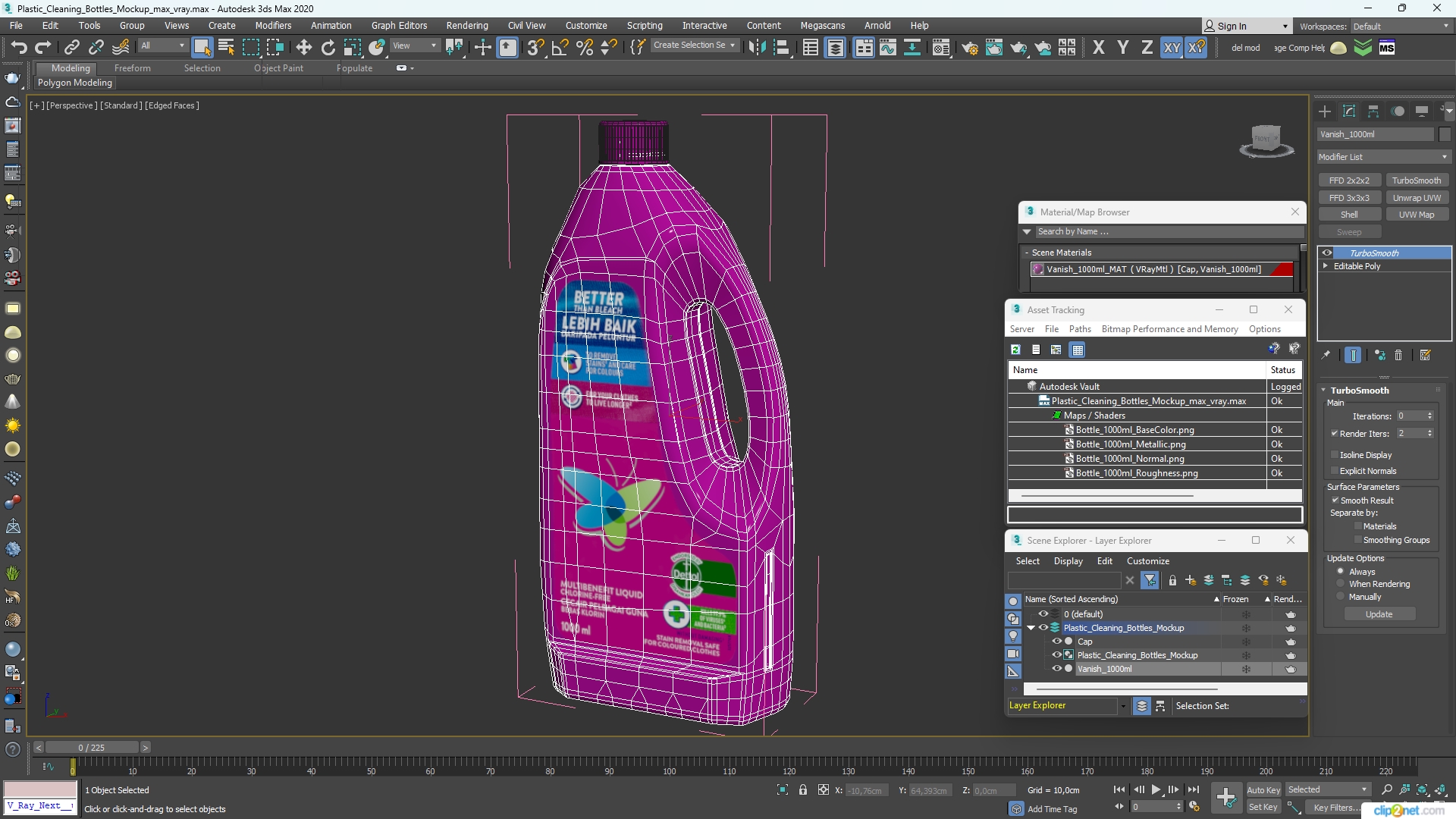Viewport: 1456px width, 819px height.
Task: Switch Asset Tracking to table view icon
Action: [1078, 350]
